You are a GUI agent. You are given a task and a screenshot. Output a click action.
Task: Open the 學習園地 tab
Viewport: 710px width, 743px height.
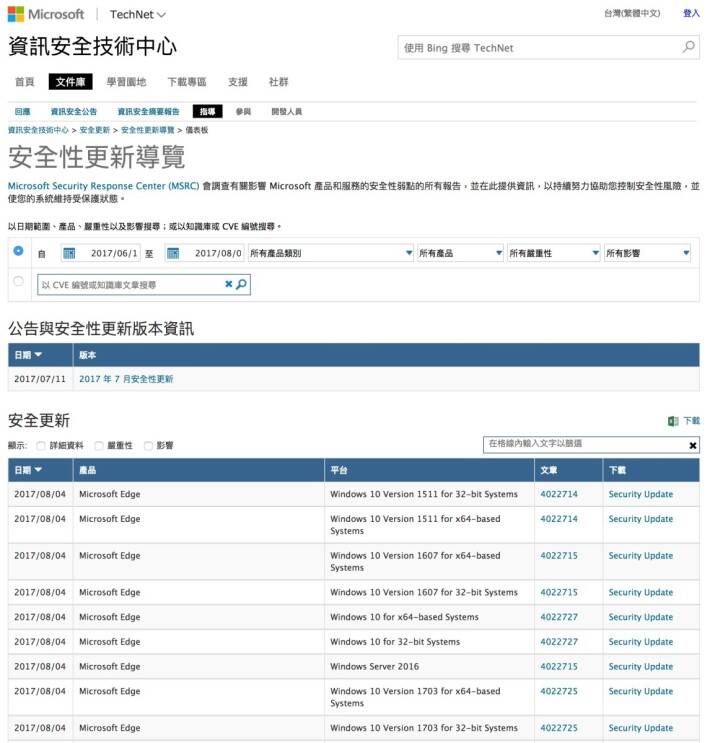pos(126,82)
